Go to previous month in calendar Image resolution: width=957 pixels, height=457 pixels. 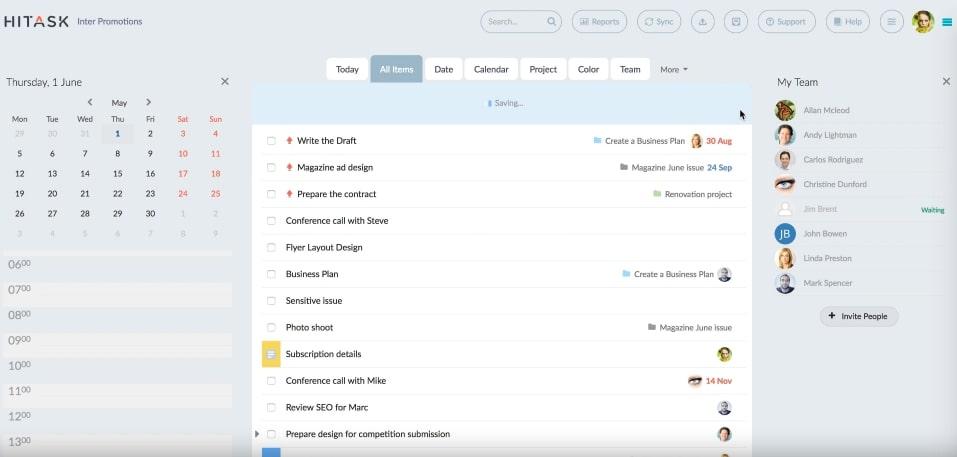[90, 103]
